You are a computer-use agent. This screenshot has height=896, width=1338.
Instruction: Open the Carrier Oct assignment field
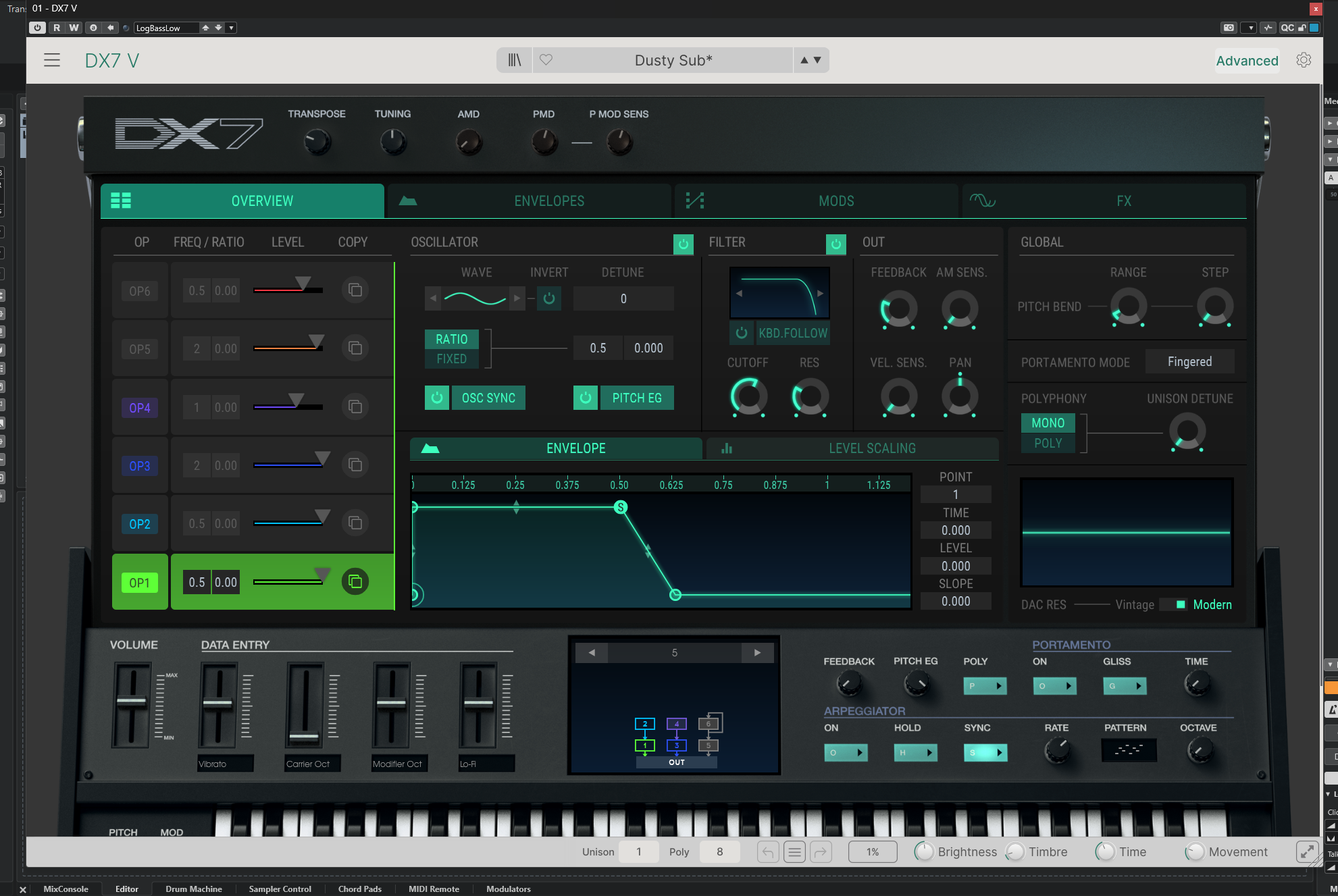[x=312, y=764]
